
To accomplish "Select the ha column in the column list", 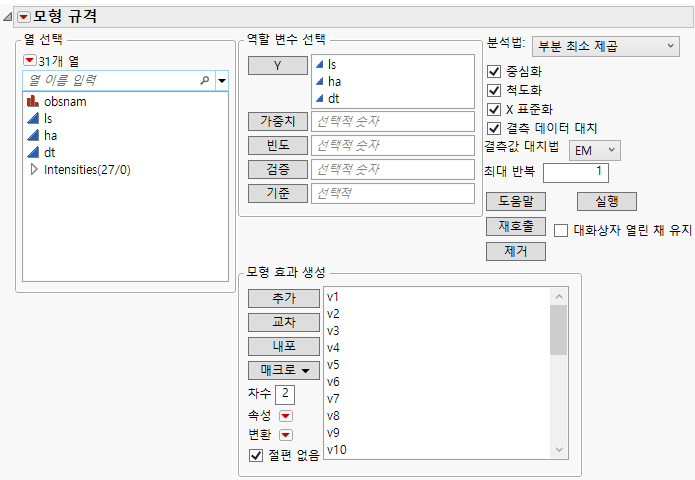I will (51, 135).
